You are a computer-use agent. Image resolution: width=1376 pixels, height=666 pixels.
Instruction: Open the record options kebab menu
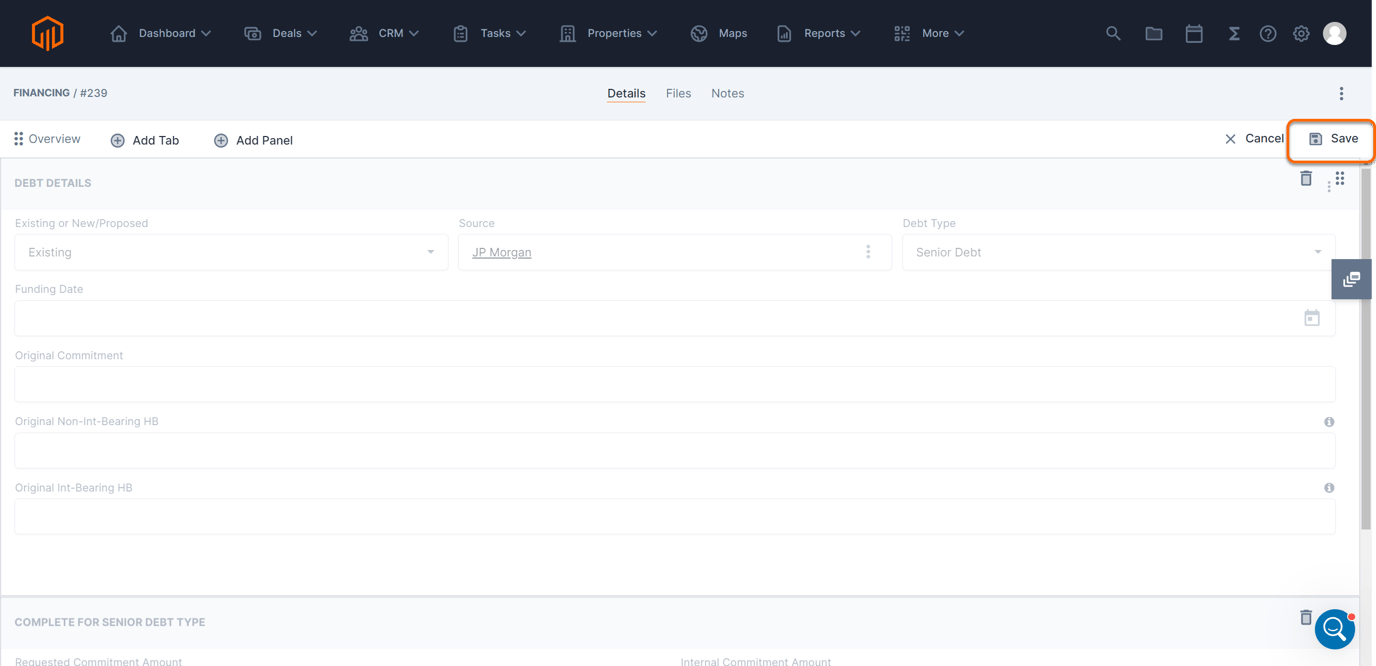tap(1341, 93)
